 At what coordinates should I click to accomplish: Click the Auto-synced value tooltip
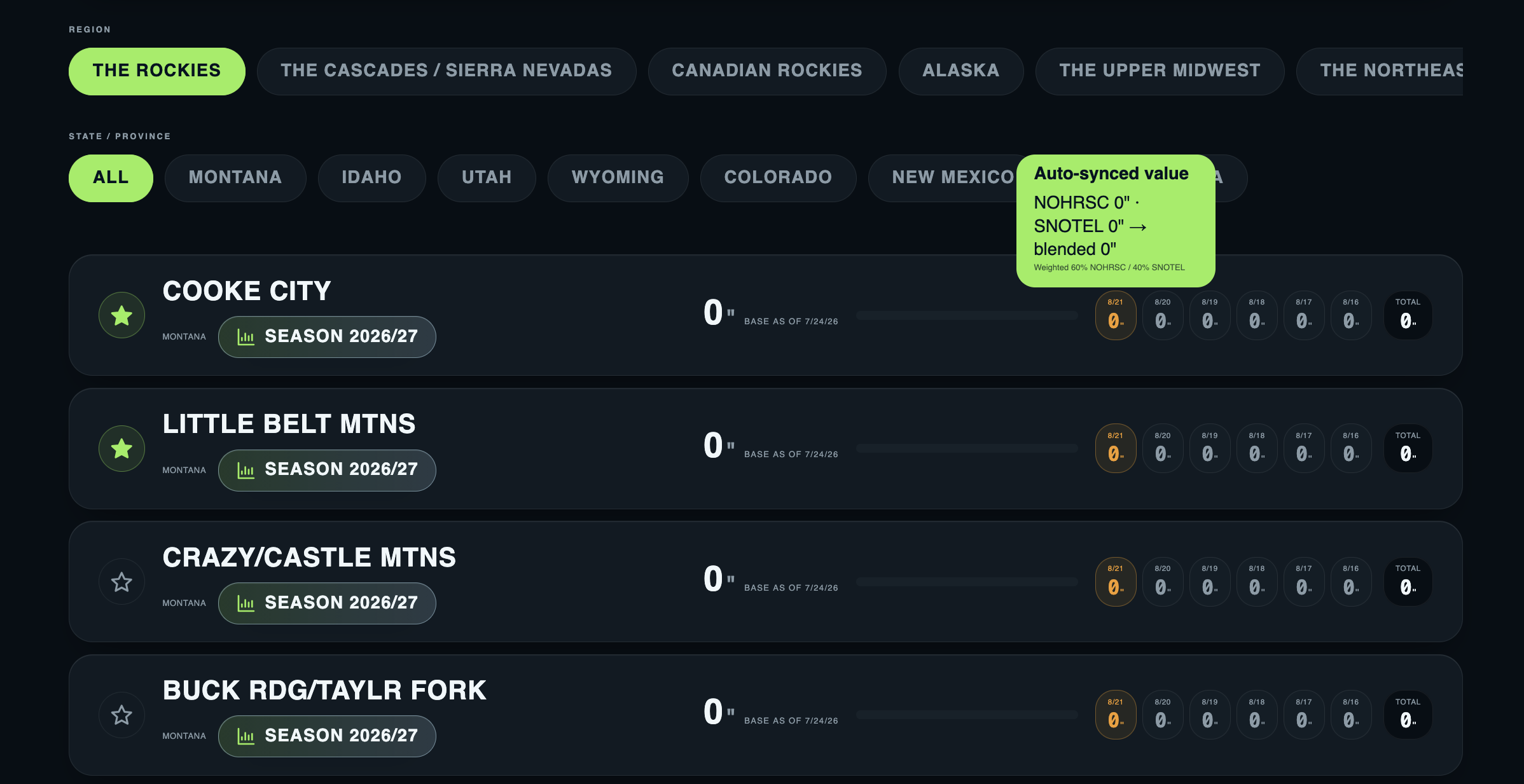pos(1116,221)
